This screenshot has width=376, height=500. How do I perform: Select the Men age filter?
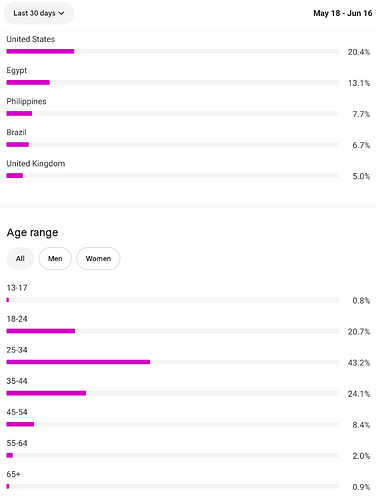click(x=55, y=258)
